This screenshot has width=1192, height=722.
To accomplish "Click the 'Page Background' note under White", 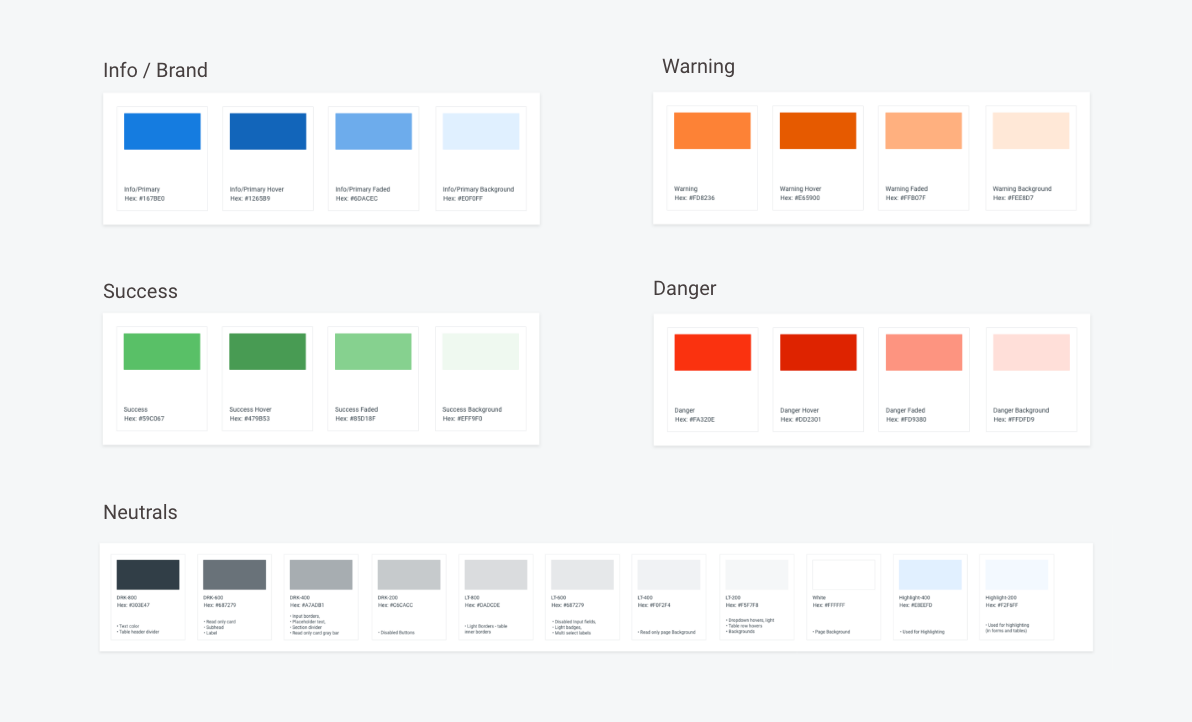I will [832, 632].
